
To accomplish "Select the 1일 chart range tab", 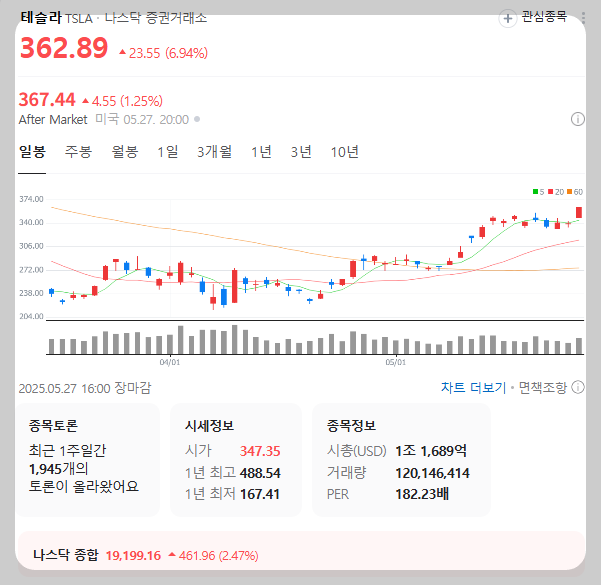I will point(168,152).
